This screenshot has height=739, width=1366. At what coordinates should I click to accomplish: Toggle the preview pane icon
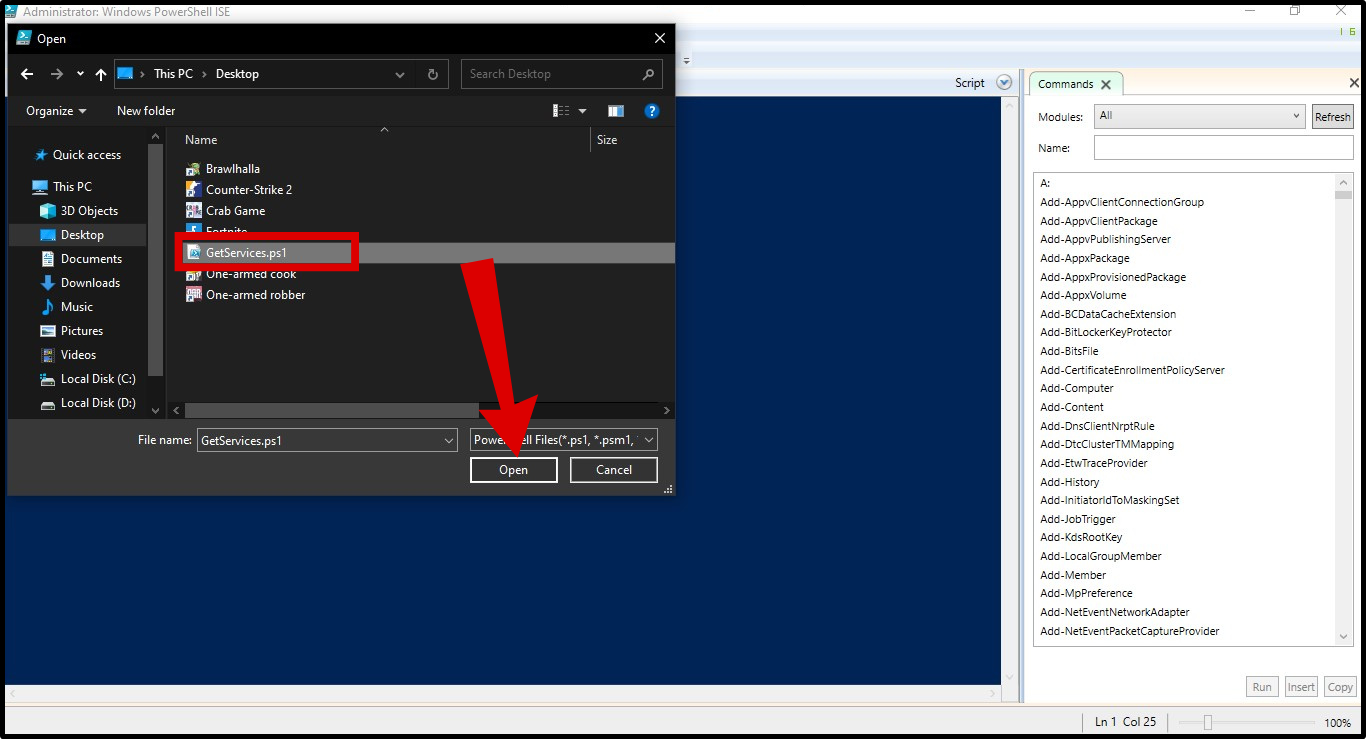[616, 111]
